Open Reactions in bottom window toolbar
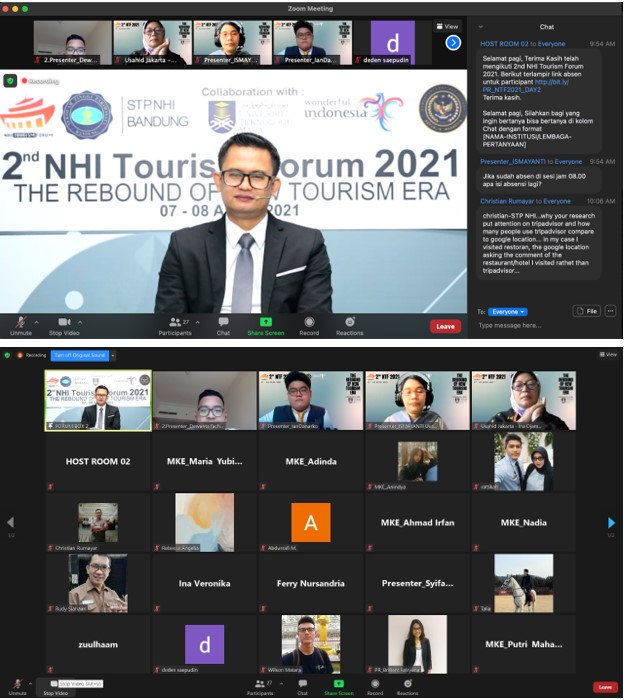 (x=408, y=688)
